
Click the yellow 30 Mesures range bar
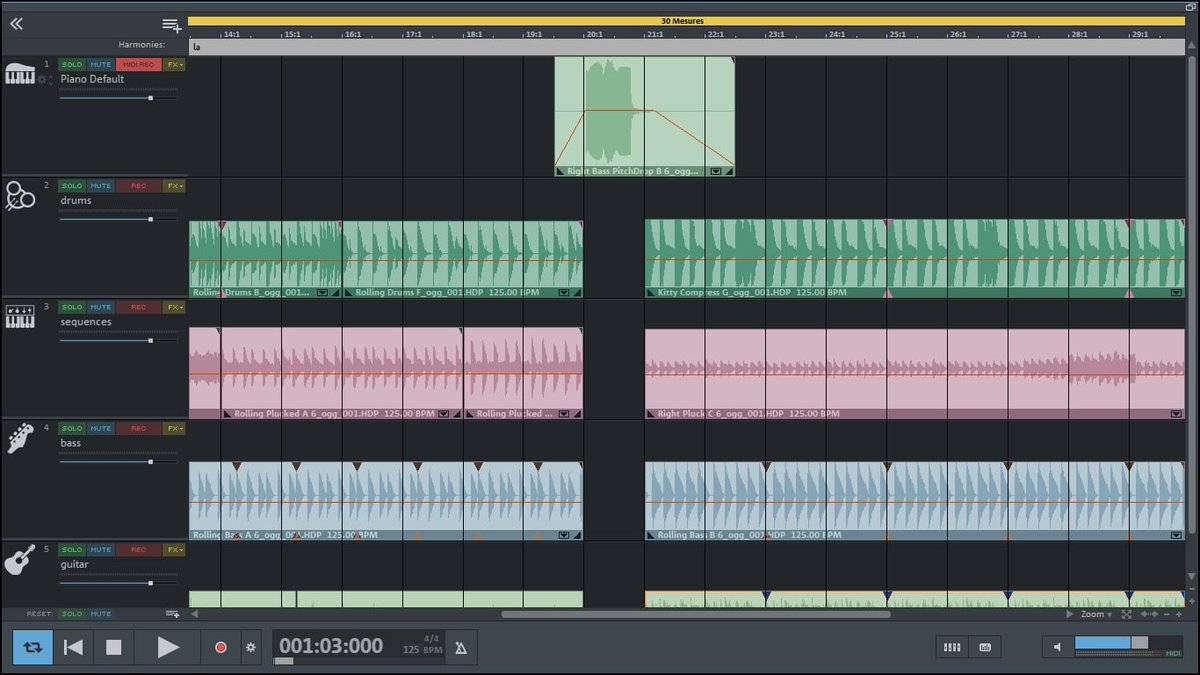(x=686, y=21)
